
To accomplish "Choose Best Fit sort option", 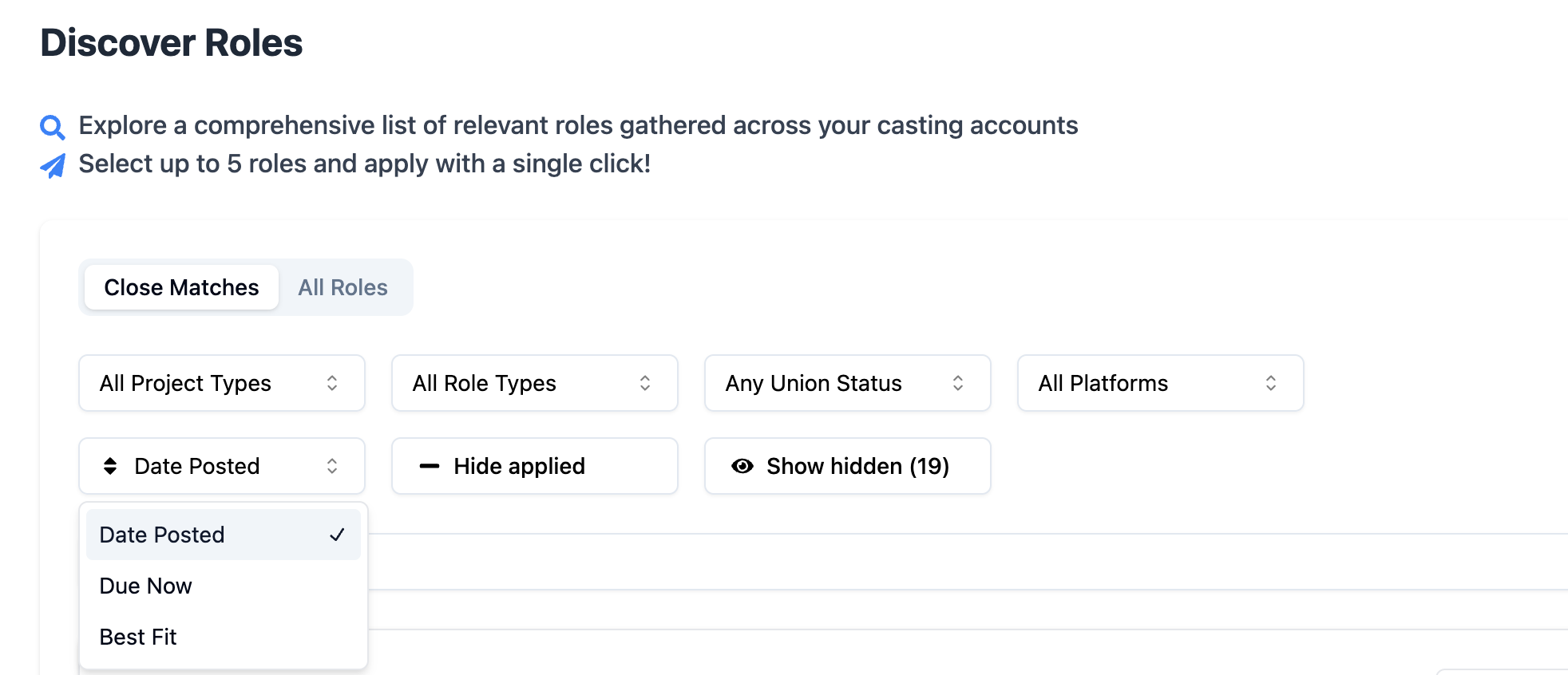I will [138, 637].
